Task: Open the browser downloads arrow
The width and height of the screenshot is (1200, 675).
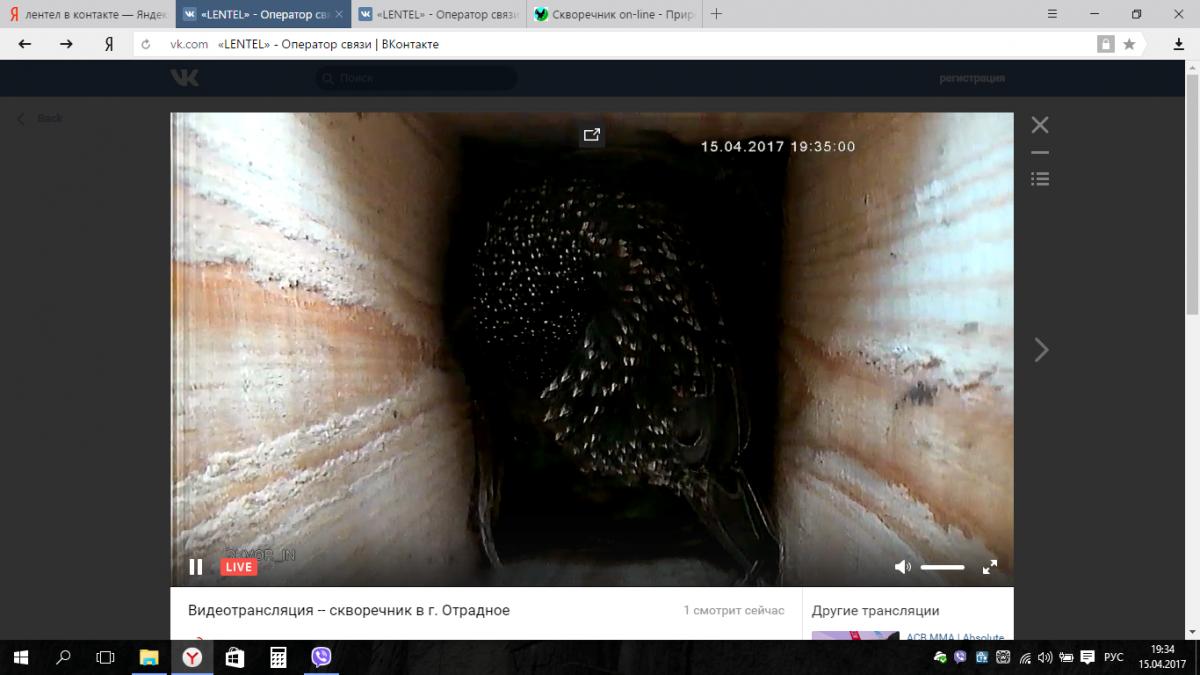Action: (x=1179, y=44)
